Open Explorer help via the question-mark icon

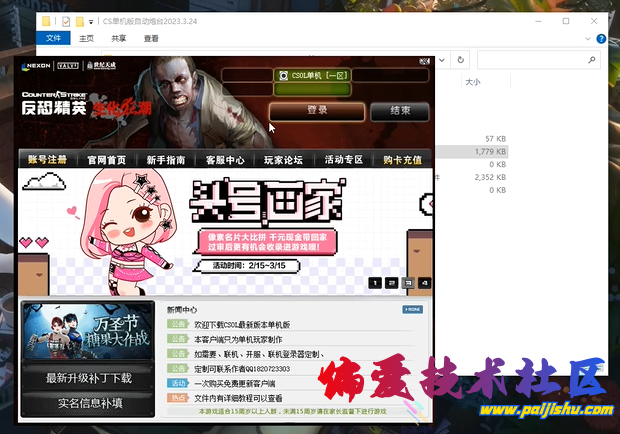click(601, 39)
